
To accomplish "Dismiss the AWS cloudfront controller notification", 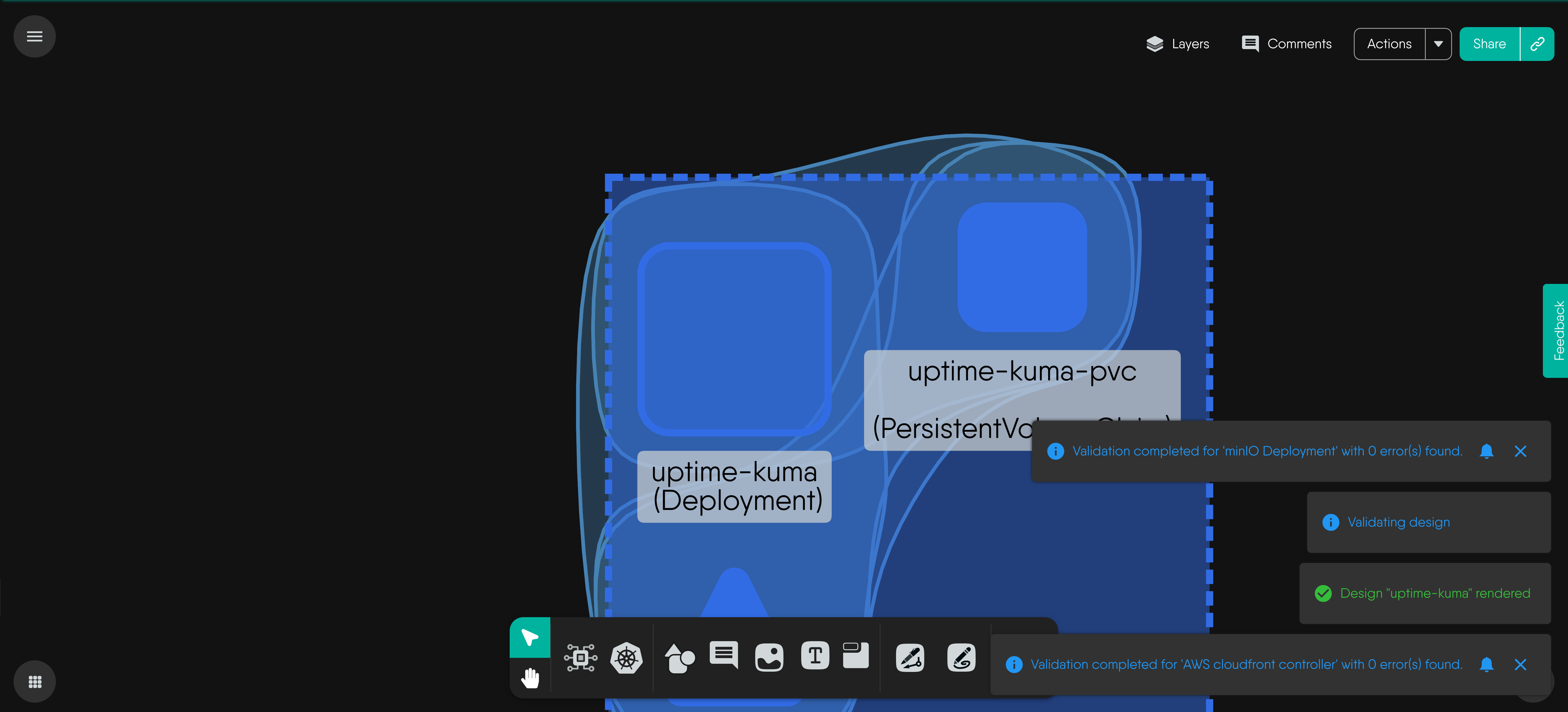I will (x=1520, y=665).
